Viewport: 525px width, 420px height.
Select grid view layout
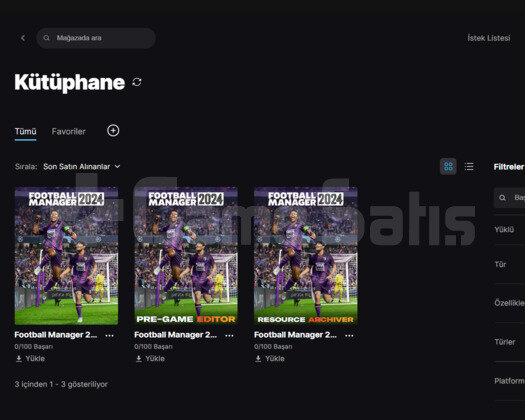[x=448, y=166]
